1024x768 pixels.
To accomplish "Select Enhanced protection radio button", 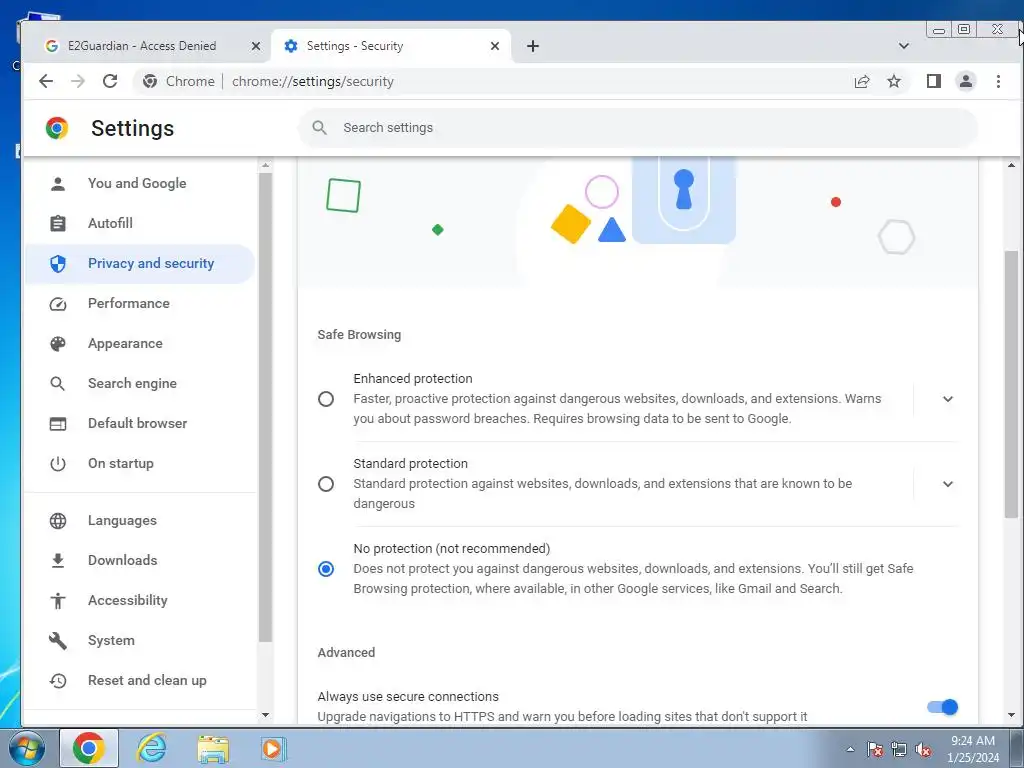I will (326, 399).
